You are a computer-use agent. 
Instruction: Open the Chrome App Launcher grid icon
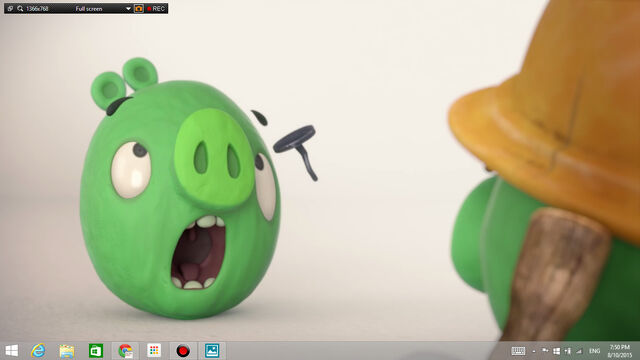pos(154,351)
